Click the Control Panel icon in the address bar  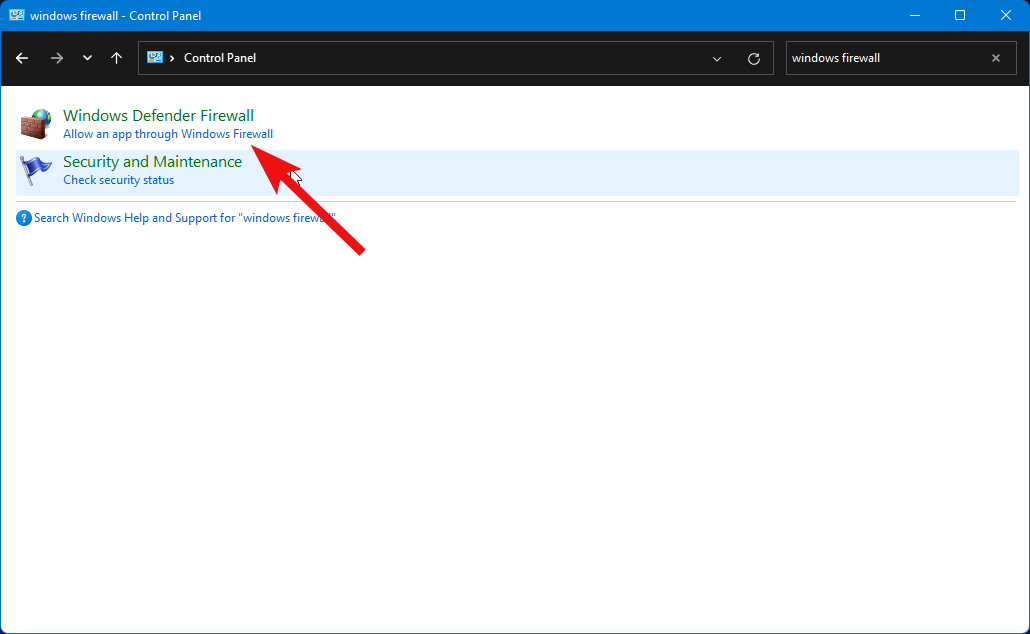[157, 57]
